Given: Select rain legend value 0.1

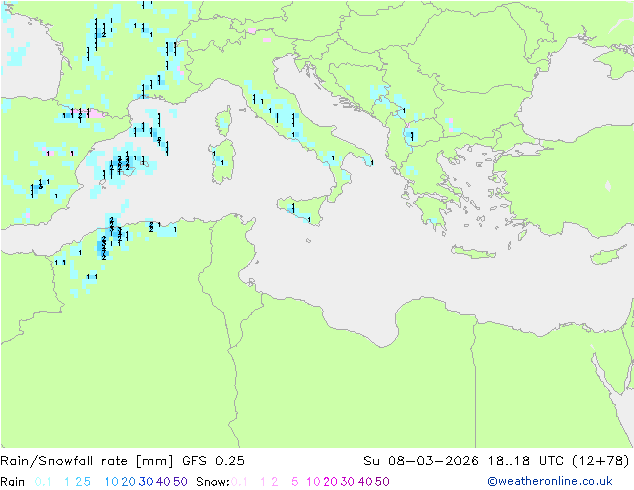Looking at the screenshot, I should [x=43, y=482].
